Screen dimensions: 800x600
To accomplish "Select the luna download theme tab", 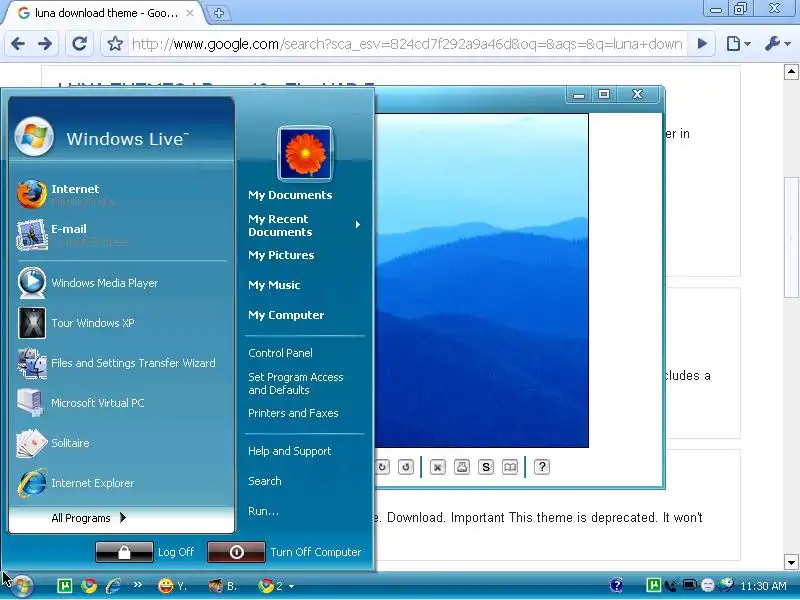I will pos(105,13).
